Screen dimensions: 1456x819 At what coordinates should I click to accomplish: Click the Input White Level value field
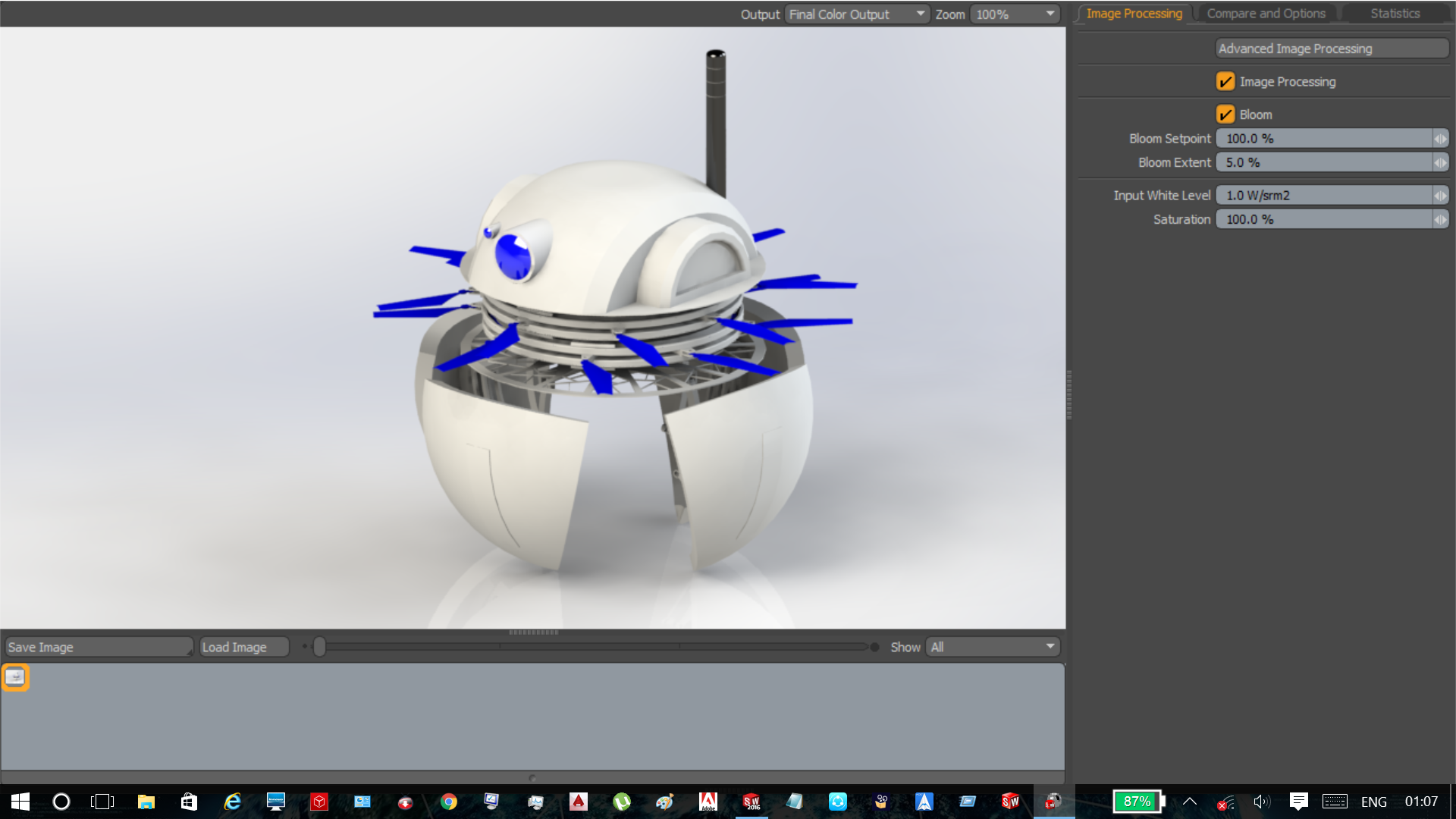coord(1324,195)
